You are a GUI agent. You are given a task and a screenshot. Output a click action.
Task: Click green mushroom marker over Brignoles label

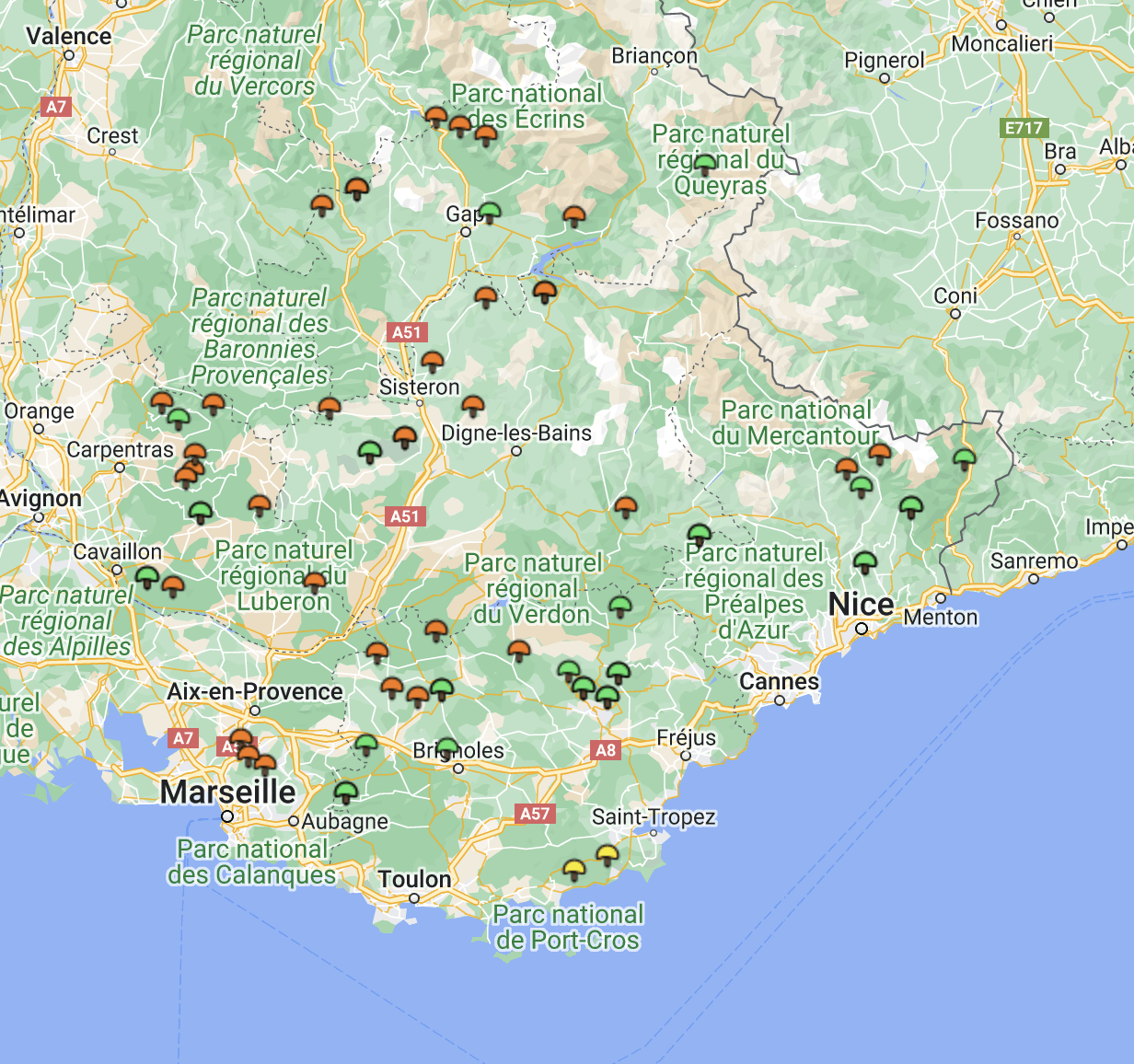coord(446,747)
